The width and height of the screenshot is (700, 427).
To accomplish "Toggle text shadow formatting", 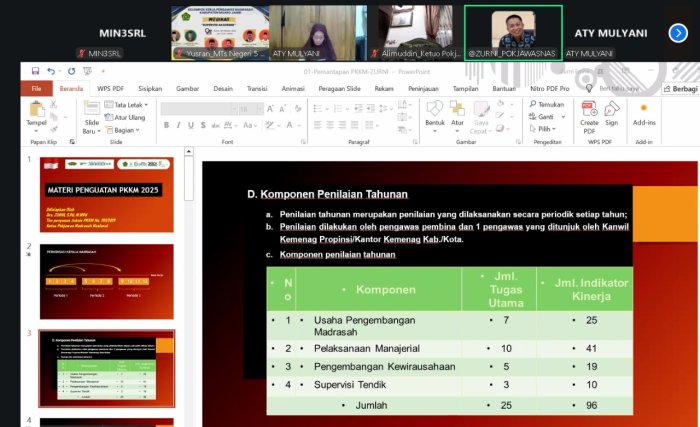I will pos(203,125).
